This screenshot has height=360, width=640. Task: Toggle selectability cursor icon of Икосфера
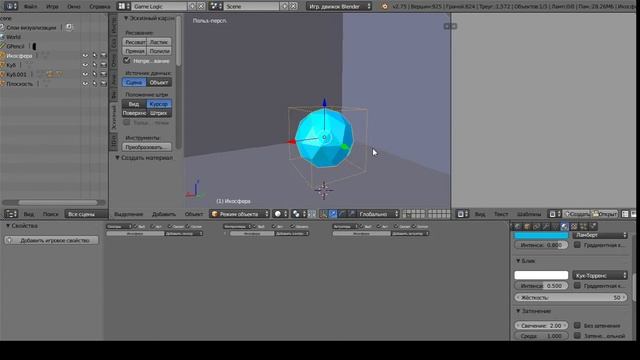(94, 56)
